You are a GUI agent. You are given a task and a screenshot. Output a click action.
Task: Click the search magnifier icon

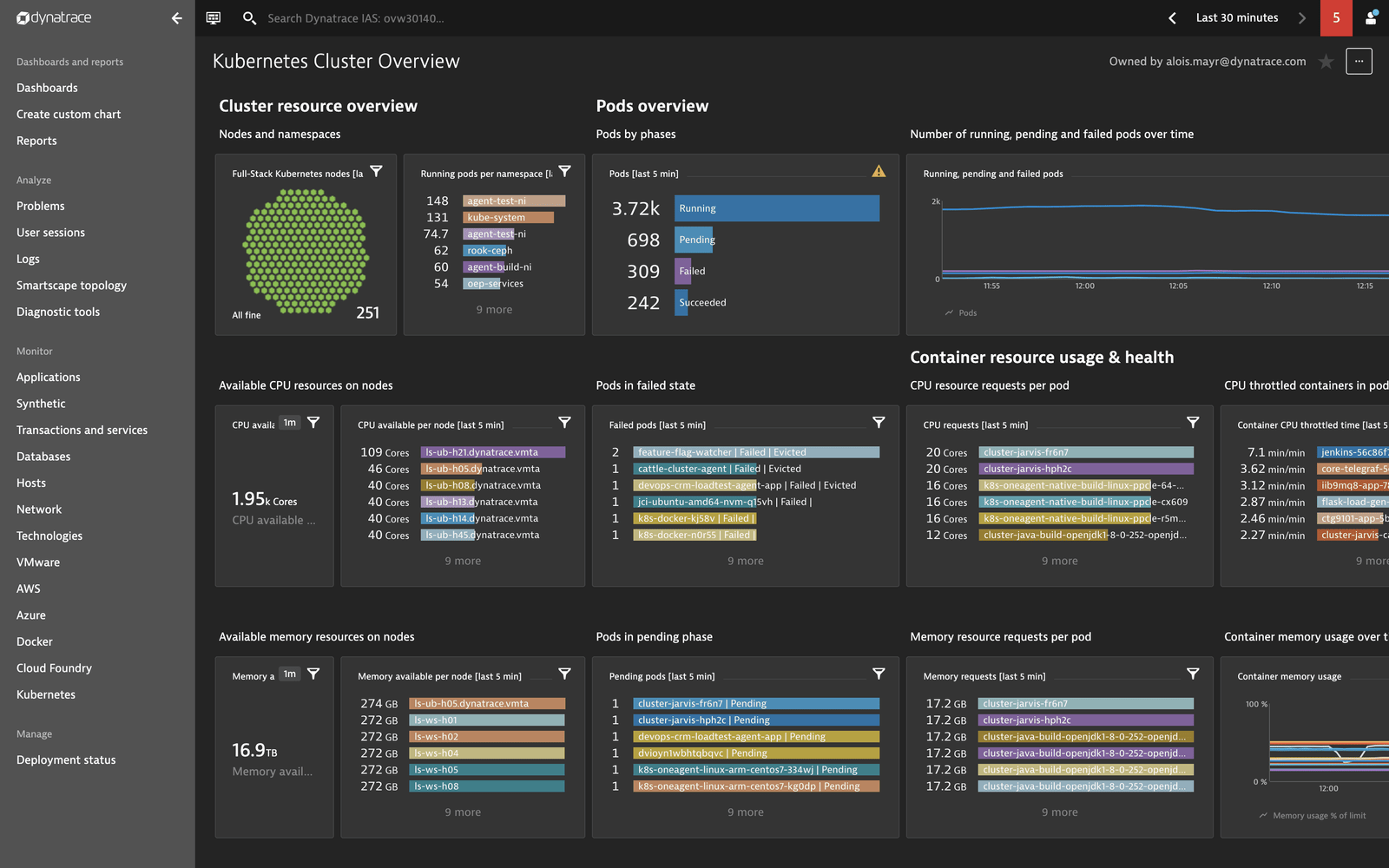click(249, 17)
